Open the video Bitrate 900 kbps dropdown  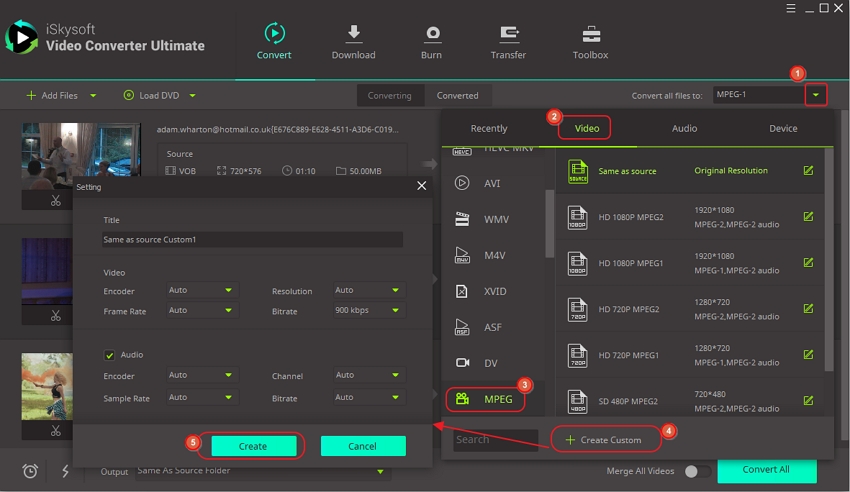(x=368, y=311)
